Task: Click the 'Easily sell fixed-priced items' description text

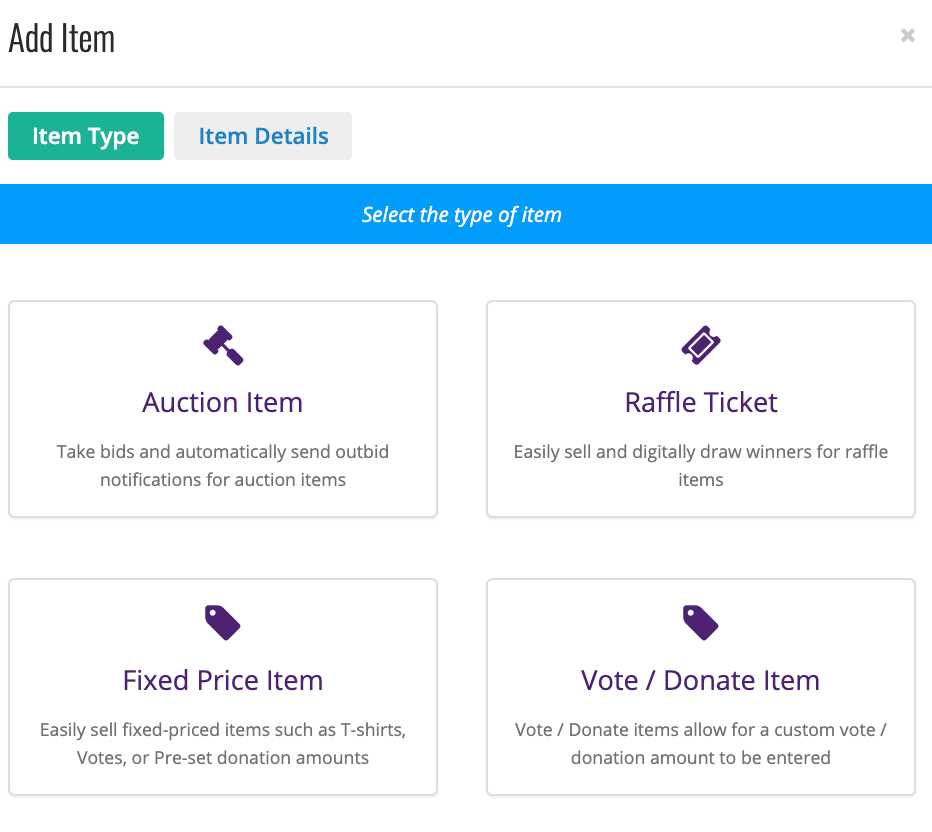Action: click(x=223, y=743)
